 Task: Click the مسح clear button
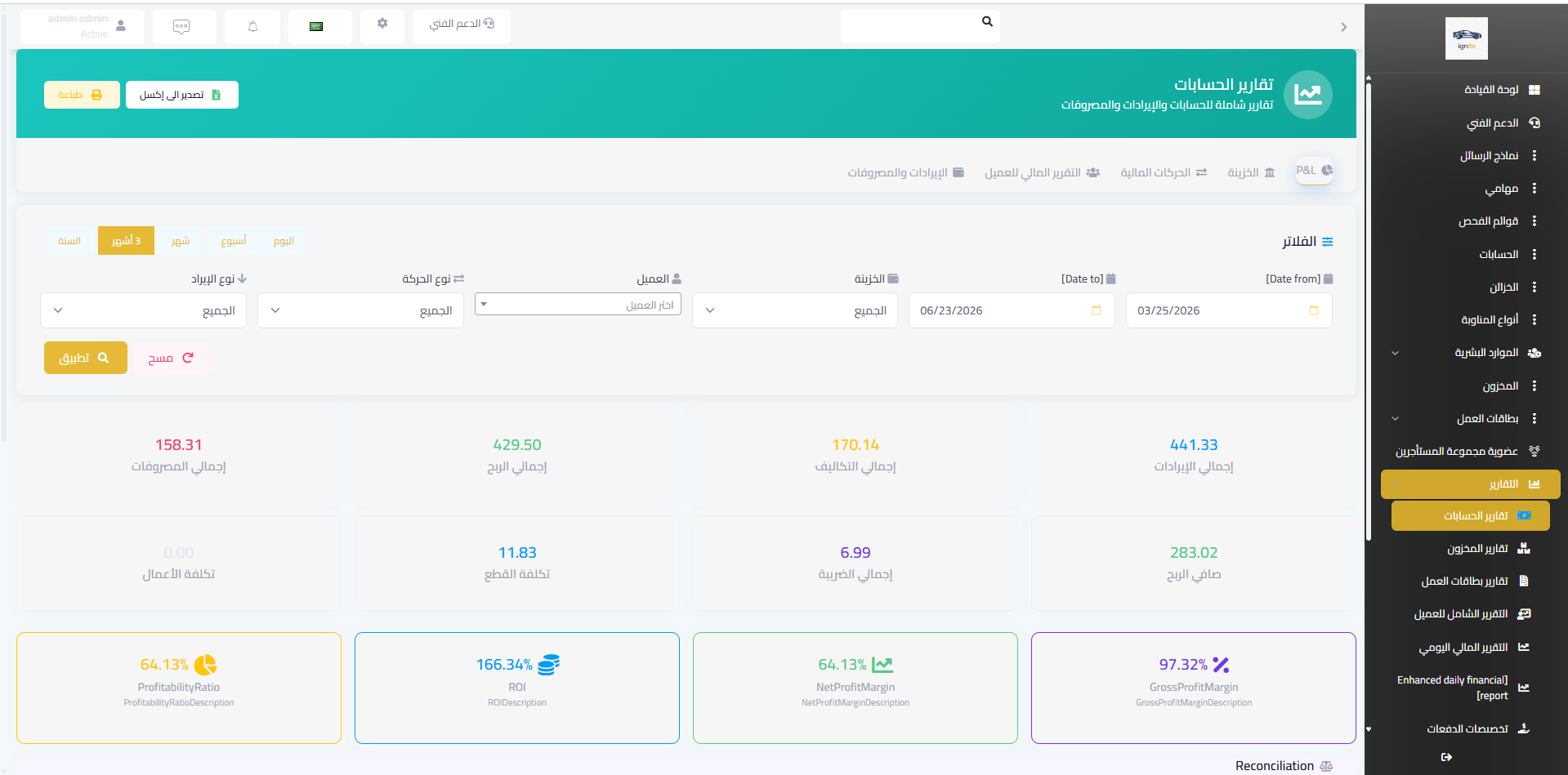(172, 358)
